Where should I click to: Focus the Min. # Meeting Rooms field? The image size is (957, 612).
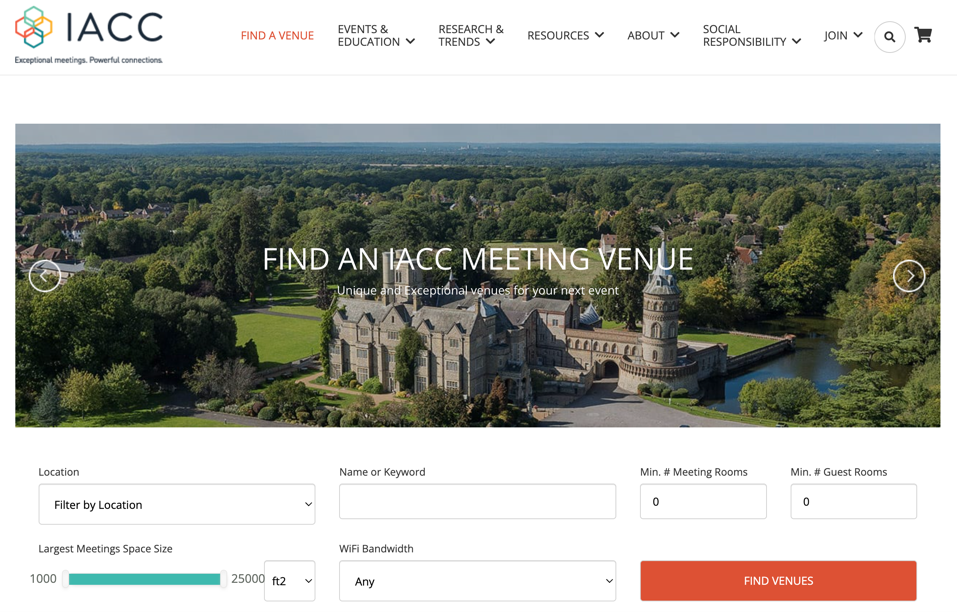tap(703, 502)
